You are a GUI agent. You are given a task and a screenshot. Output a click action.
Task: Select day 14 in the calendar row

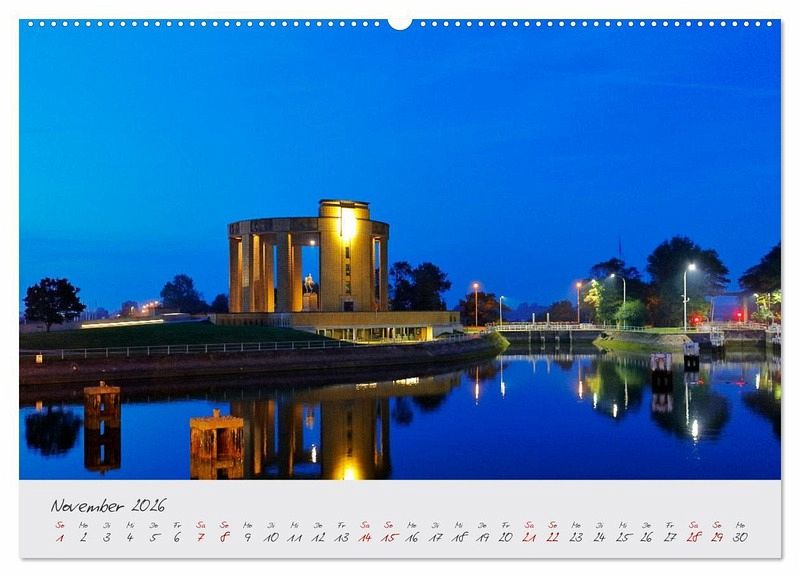[365, 537]
